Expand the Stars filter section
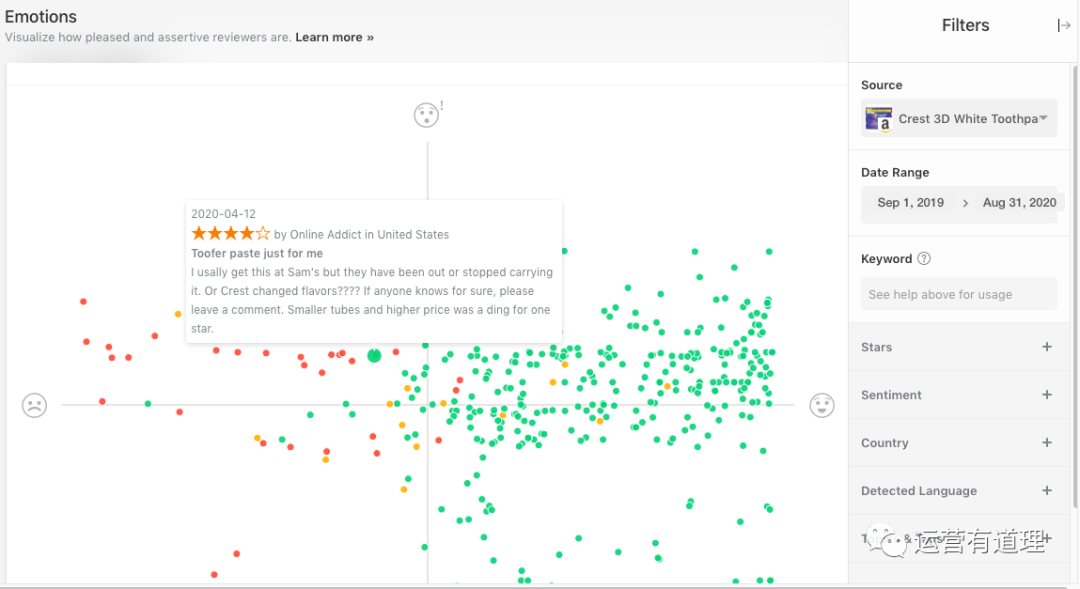The width and height of the screenshot is (1080, 589). [1047, 347]
